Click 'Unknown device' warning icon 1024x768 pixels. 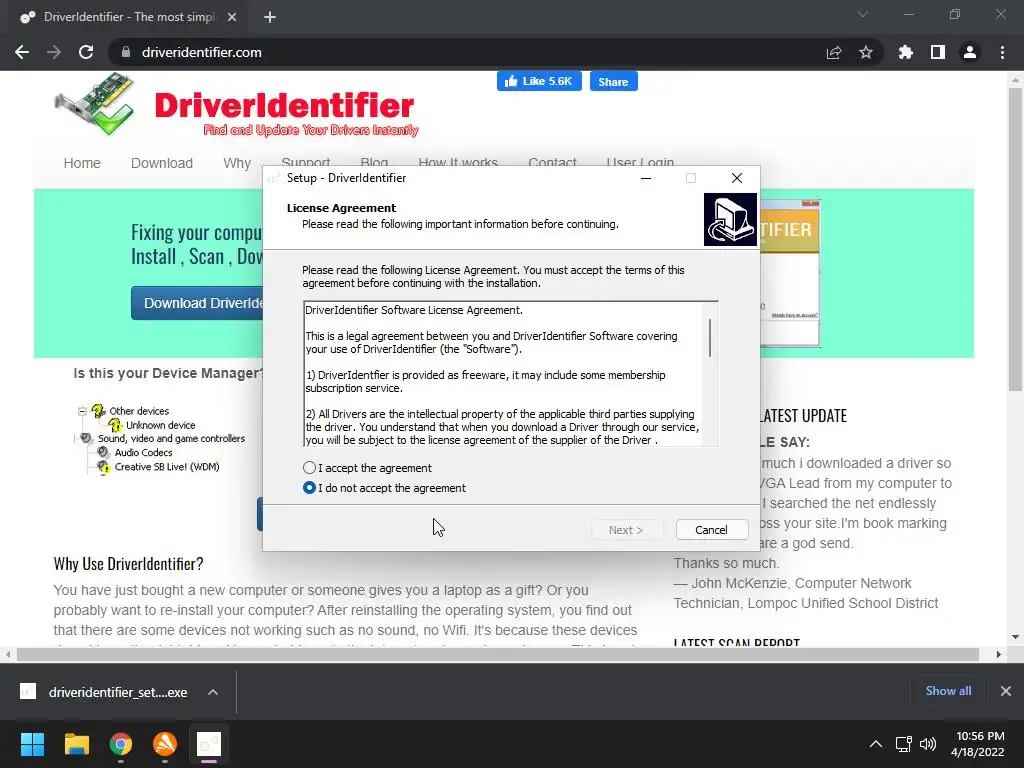[x=116, y=425]
